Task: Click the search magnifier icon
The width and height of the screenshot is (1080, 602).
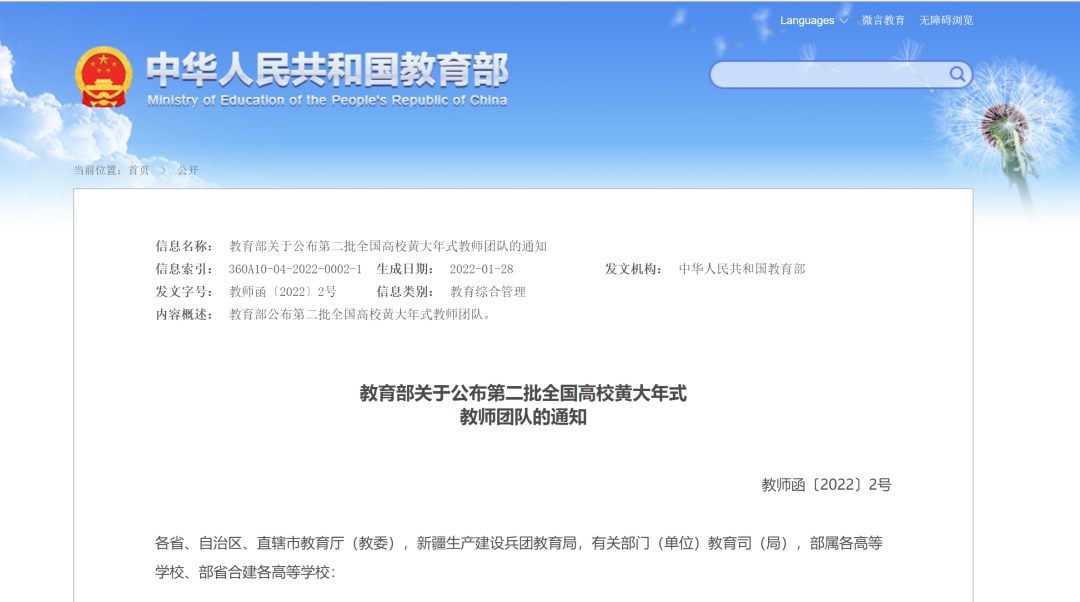Action: pos(957,74)
